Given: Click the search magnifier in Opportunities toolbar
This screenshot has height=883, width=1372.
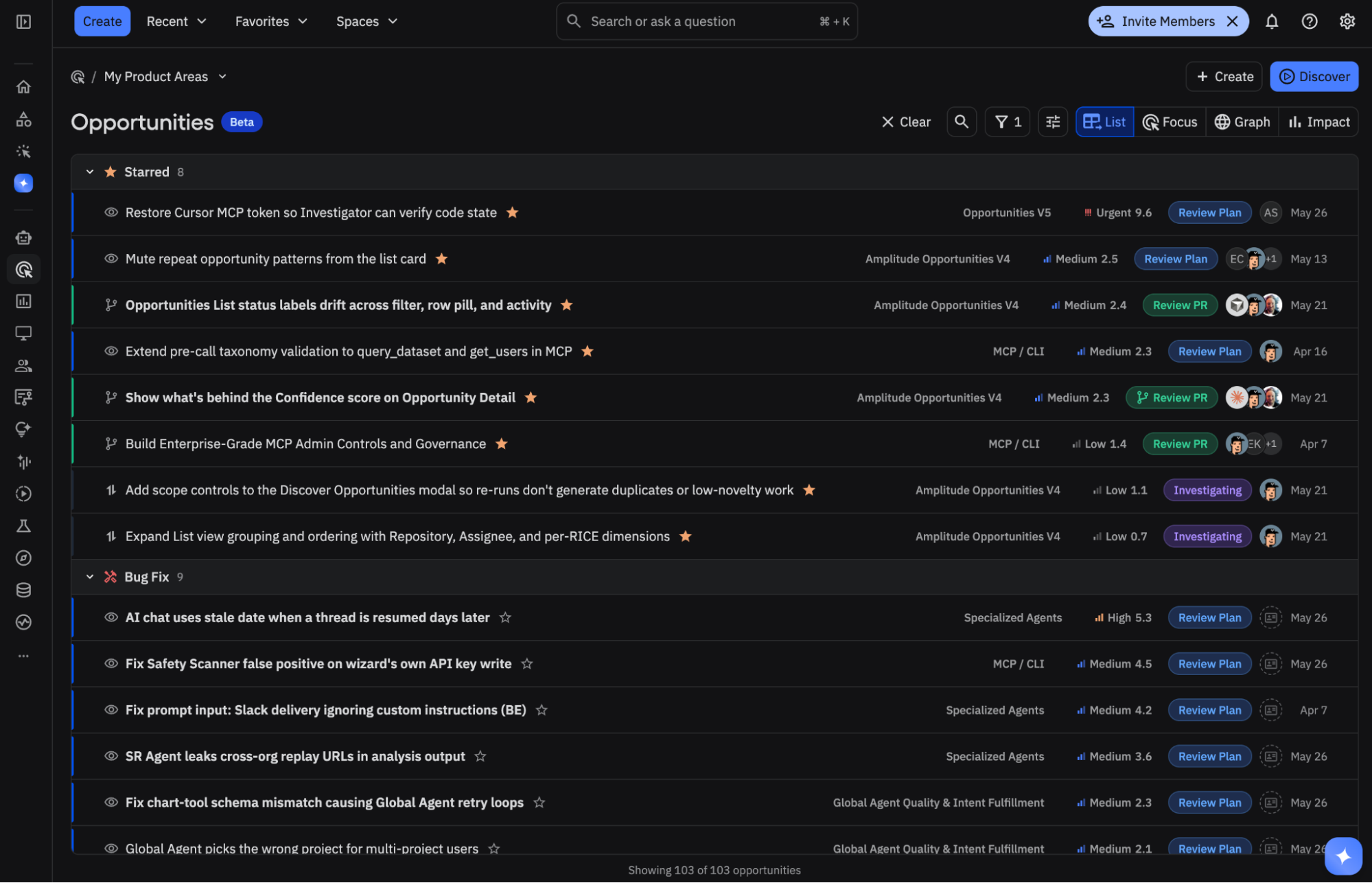Looking at the screenshot, I should [962, 122].
